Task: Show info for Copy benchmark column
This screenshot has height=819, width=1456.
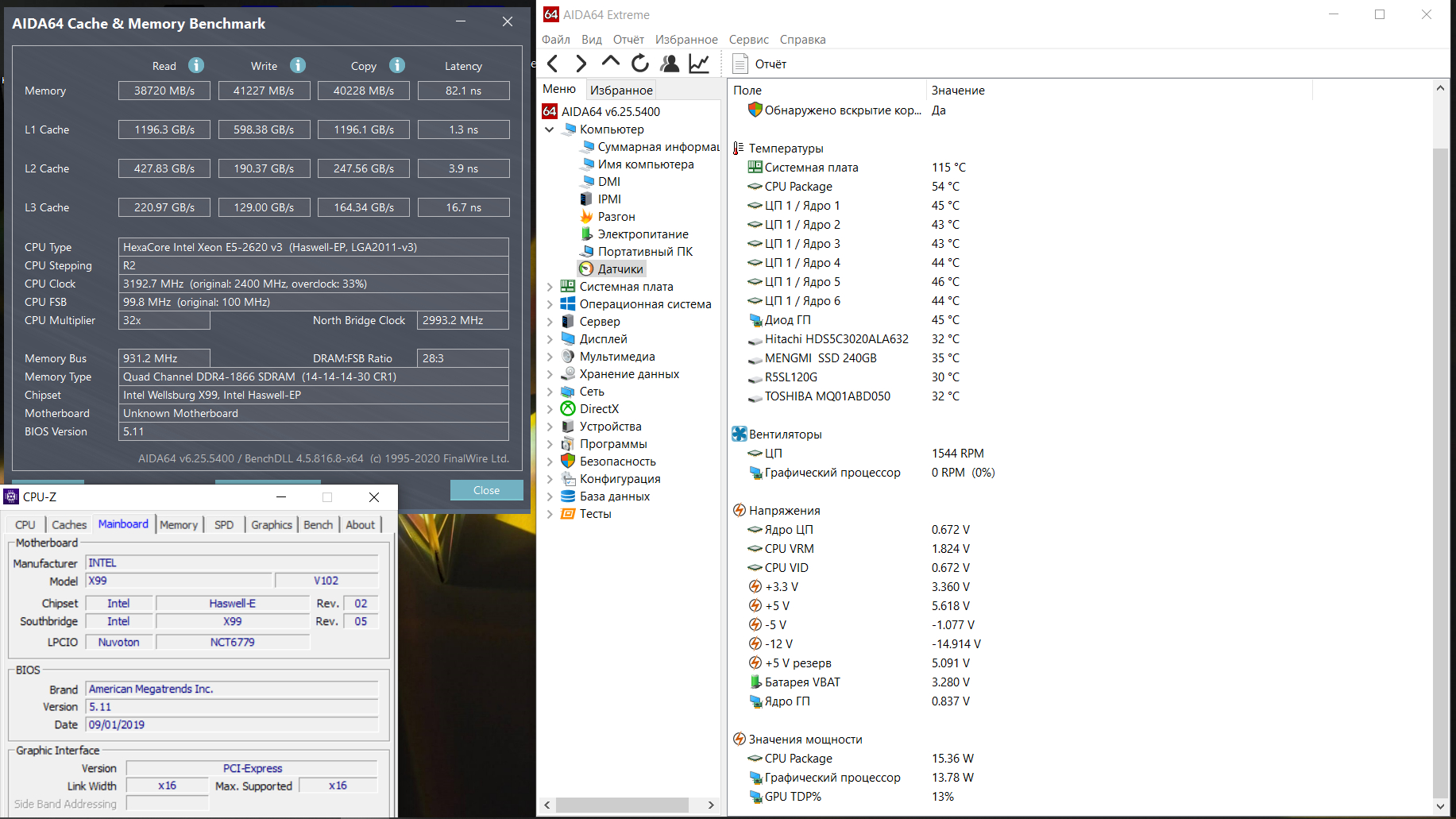Action: click(397, 65)
